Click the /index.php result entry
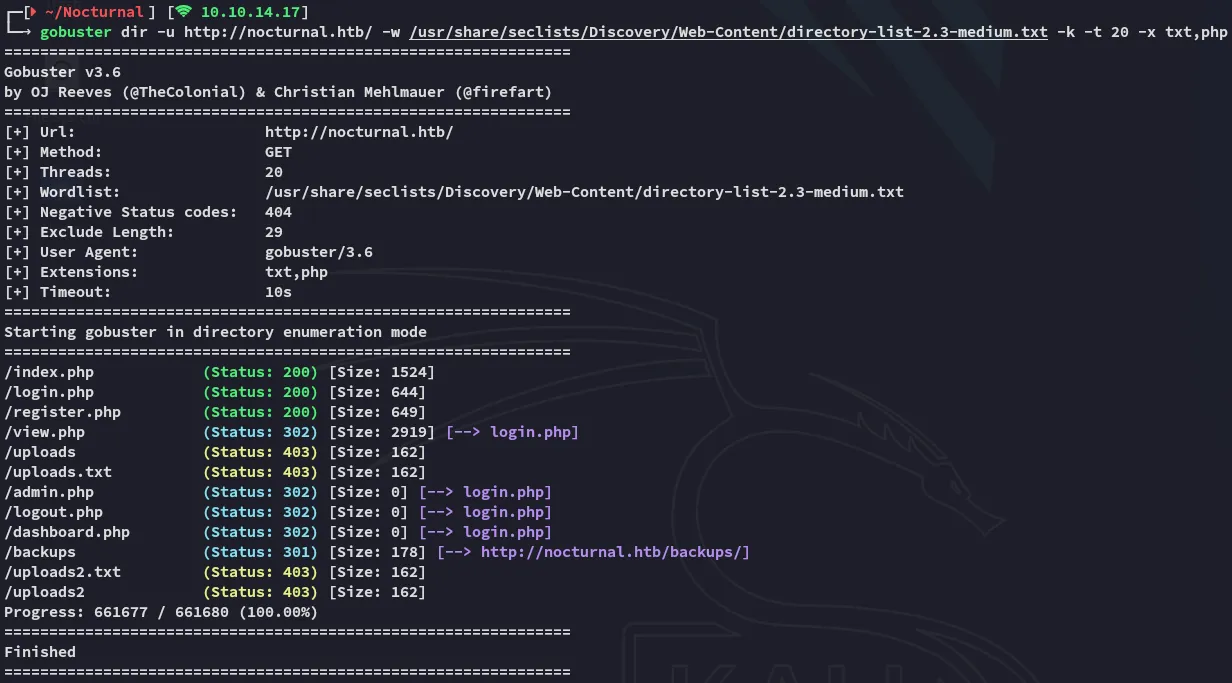Image resolution: width=1232 pixels, height=683 pixels. tap(49, 372)
